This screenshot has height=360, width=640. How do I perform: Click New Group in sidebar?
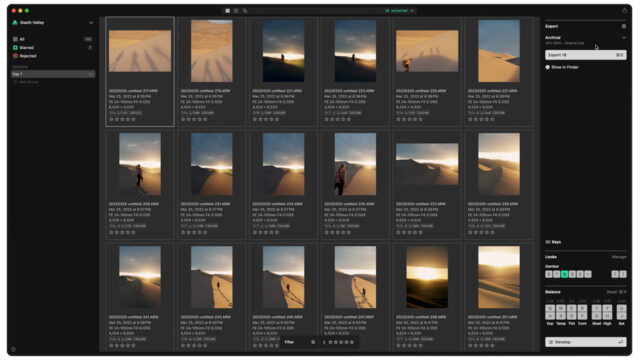[27, 82]
